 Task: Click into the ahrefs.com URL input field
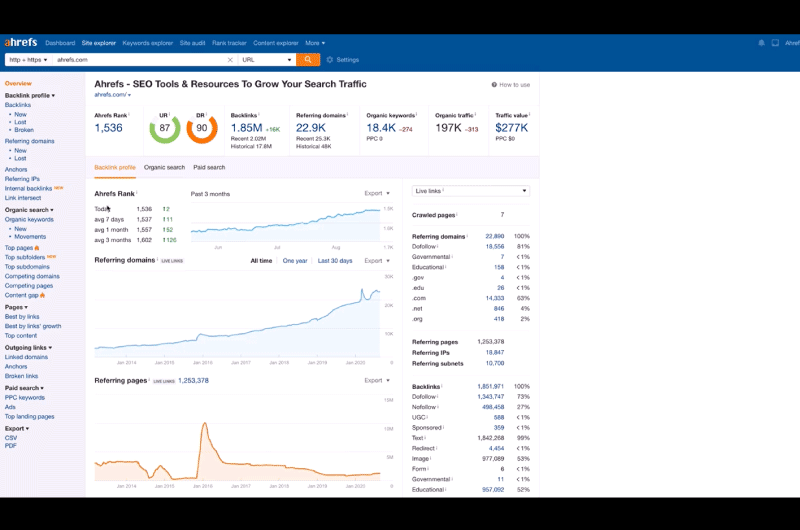[x=139, y=60]
